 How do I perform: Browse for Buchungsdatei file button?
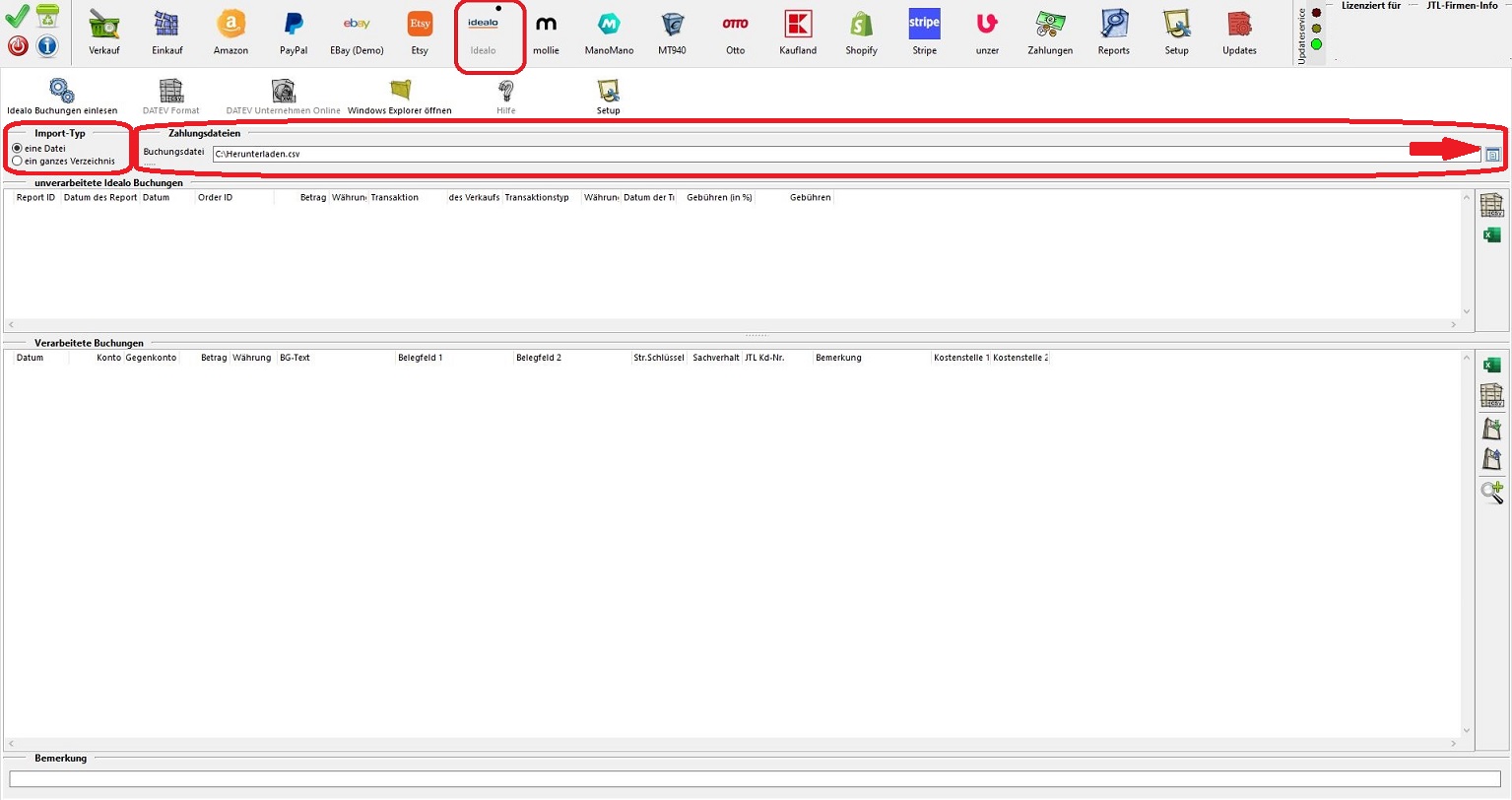1492,155
